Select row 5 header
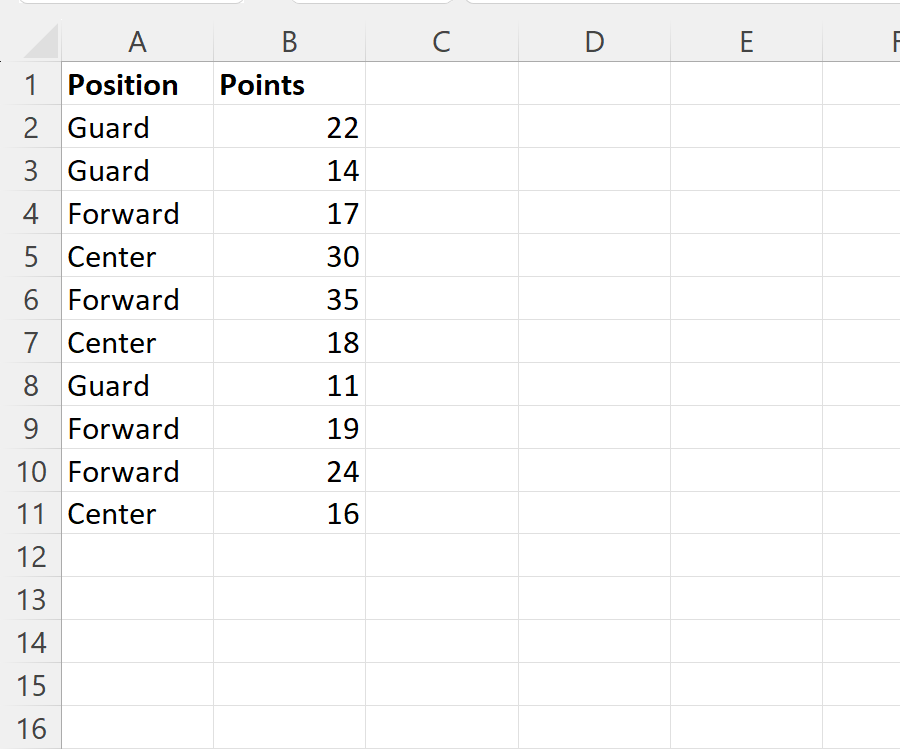This screenshot has width=900, height=749. pyautogui.click(x=31, y=256)
